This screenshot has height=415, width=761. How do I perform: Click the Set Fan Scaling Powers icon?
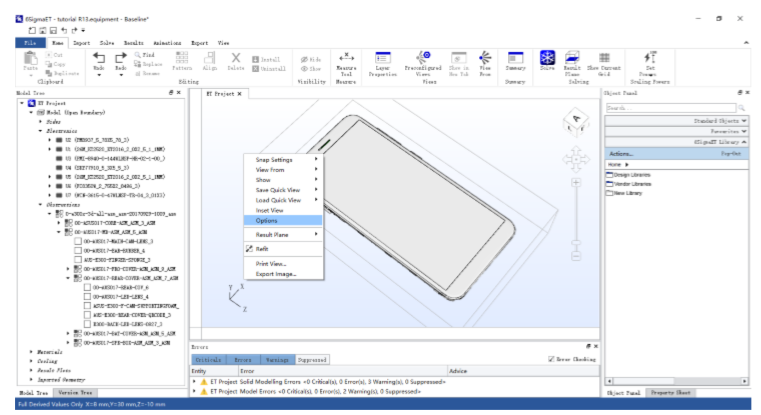click(x=650, y=64)
